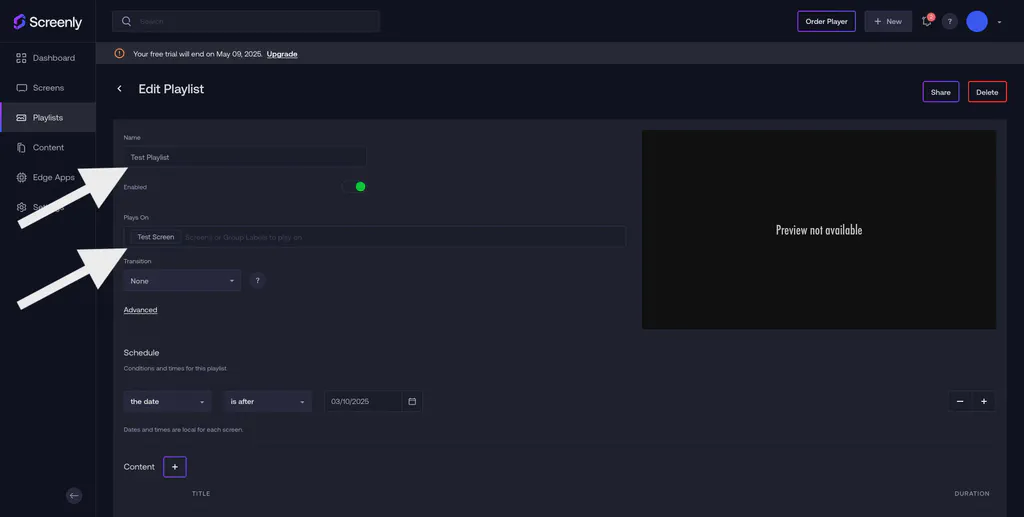Click the Edge Apps gear icon
Image resolution: width=1024 pixels, height=517 pixels.
tap(22, 178)
